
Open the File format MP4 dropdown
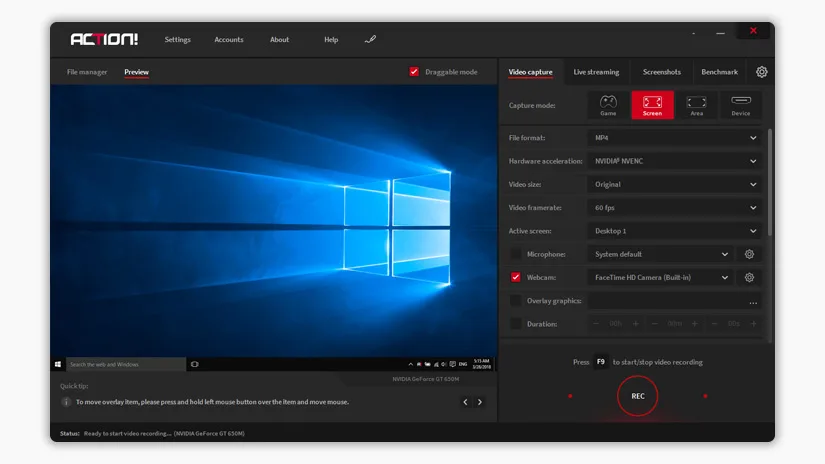click(675, 138)
